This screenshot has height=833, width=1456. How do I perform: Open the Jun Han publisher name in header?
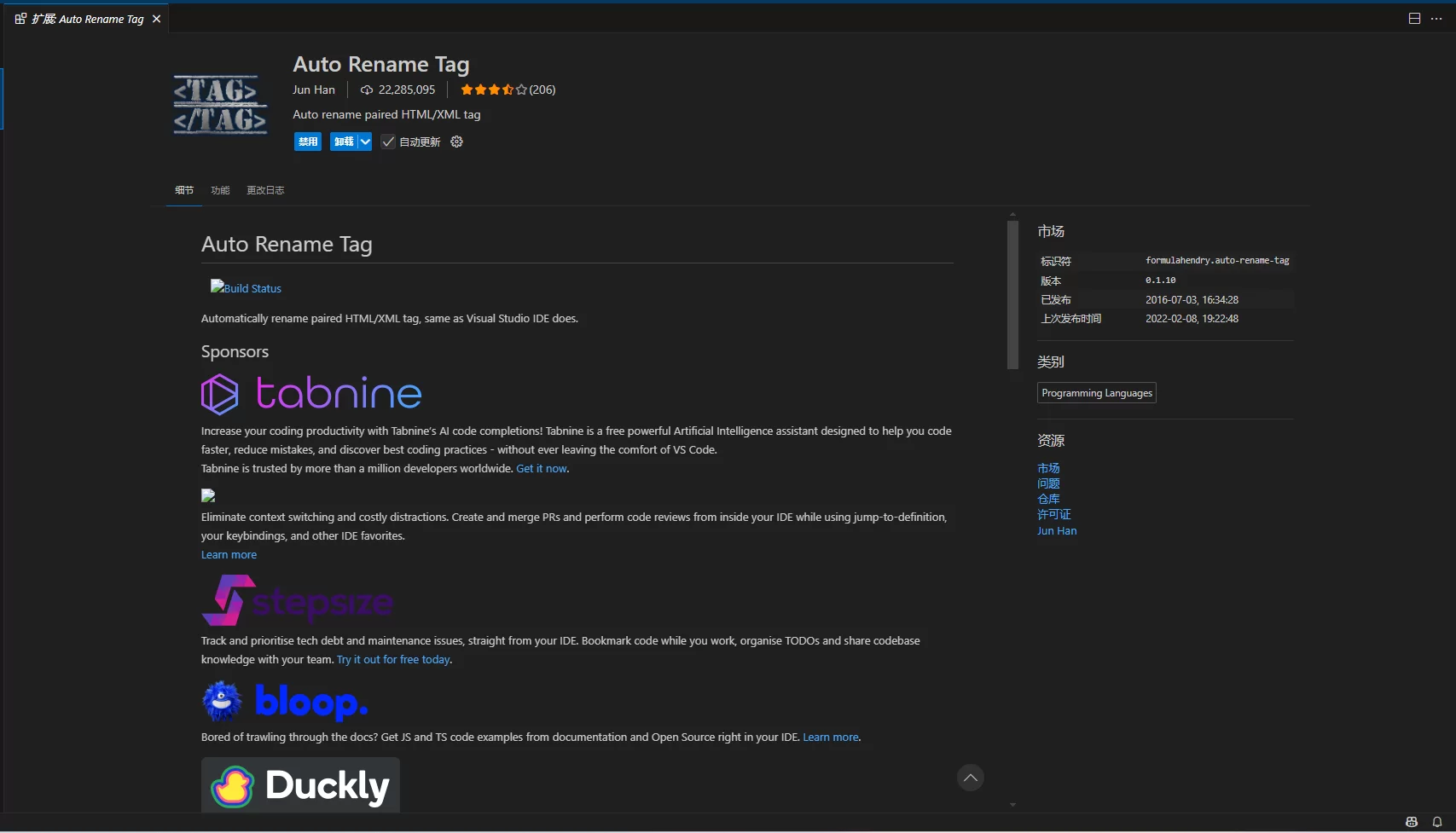[314, 90]
